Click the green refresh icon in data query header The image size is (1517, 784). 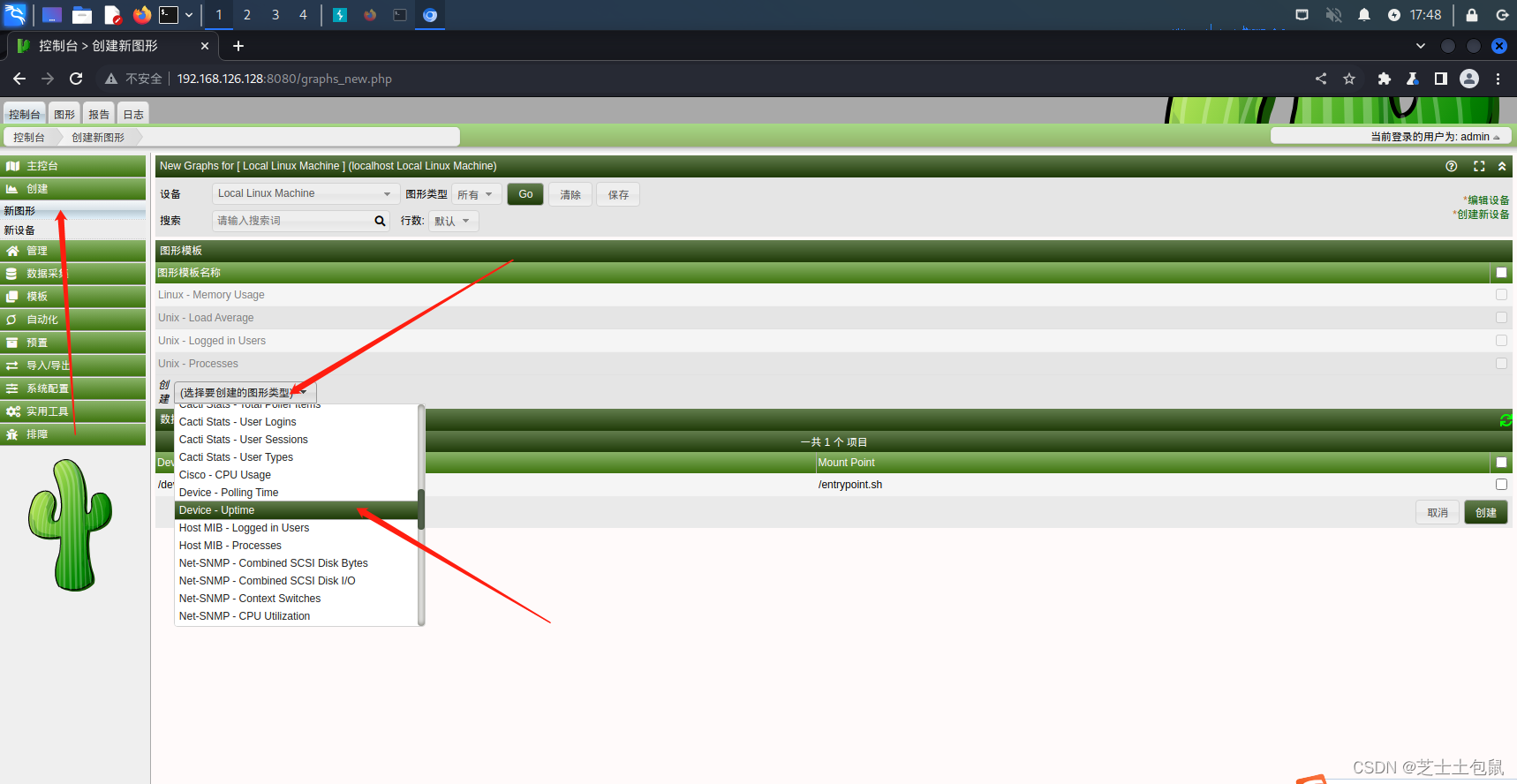1506,420
